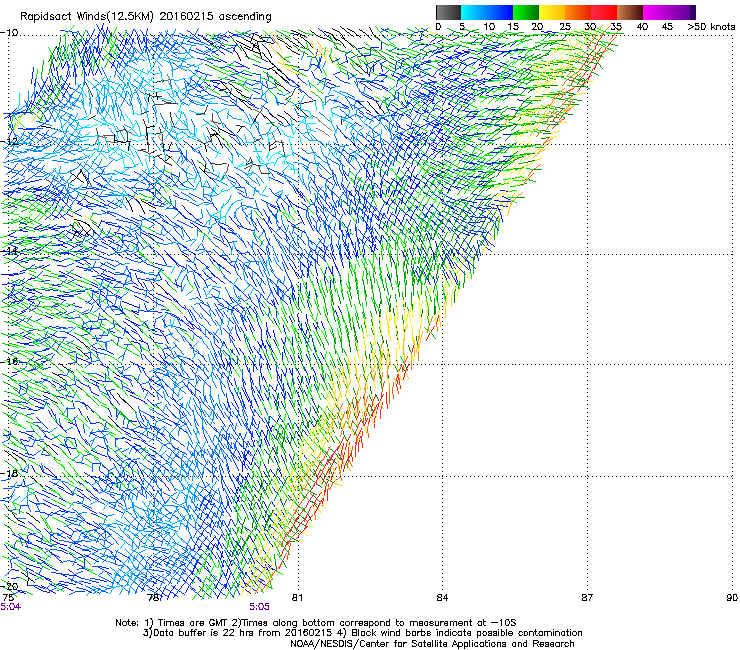Click the '90' longitude label
Viewport: 740px width, 650px height.
pyautogui.click(x=732, y=598)
